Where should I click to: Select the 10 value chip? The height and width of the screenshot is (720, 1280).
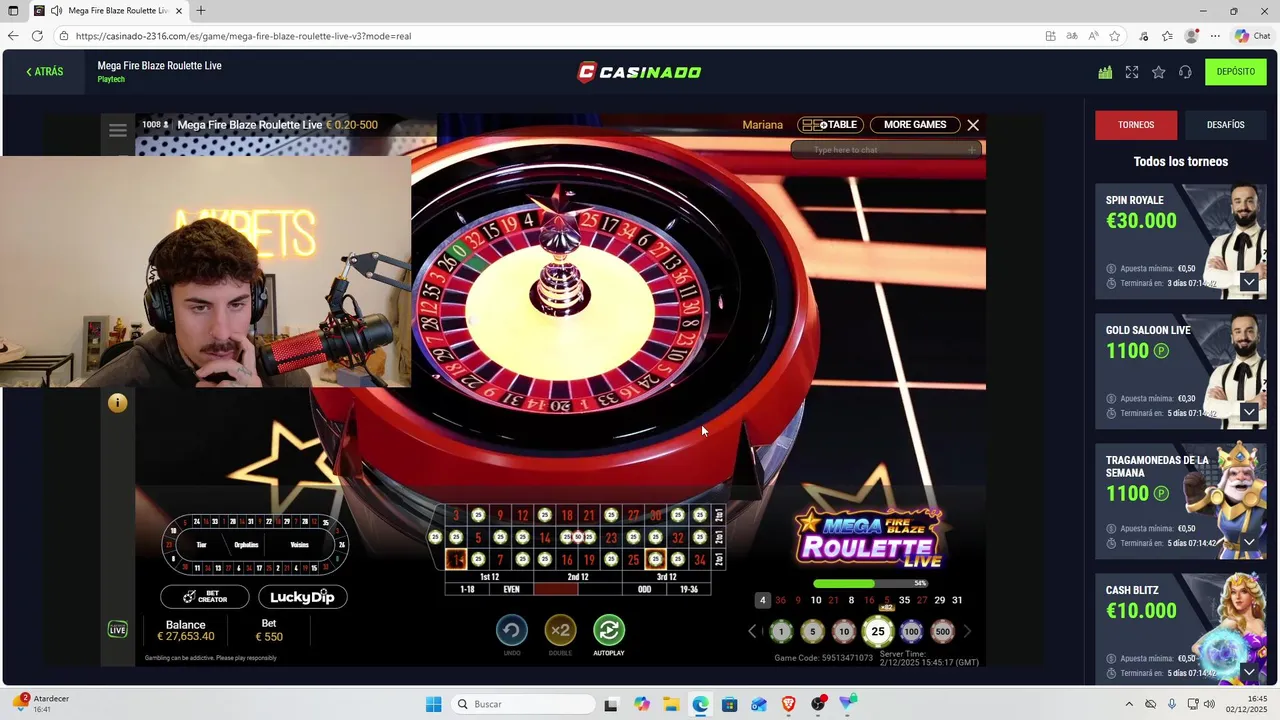tap(844, 631)
